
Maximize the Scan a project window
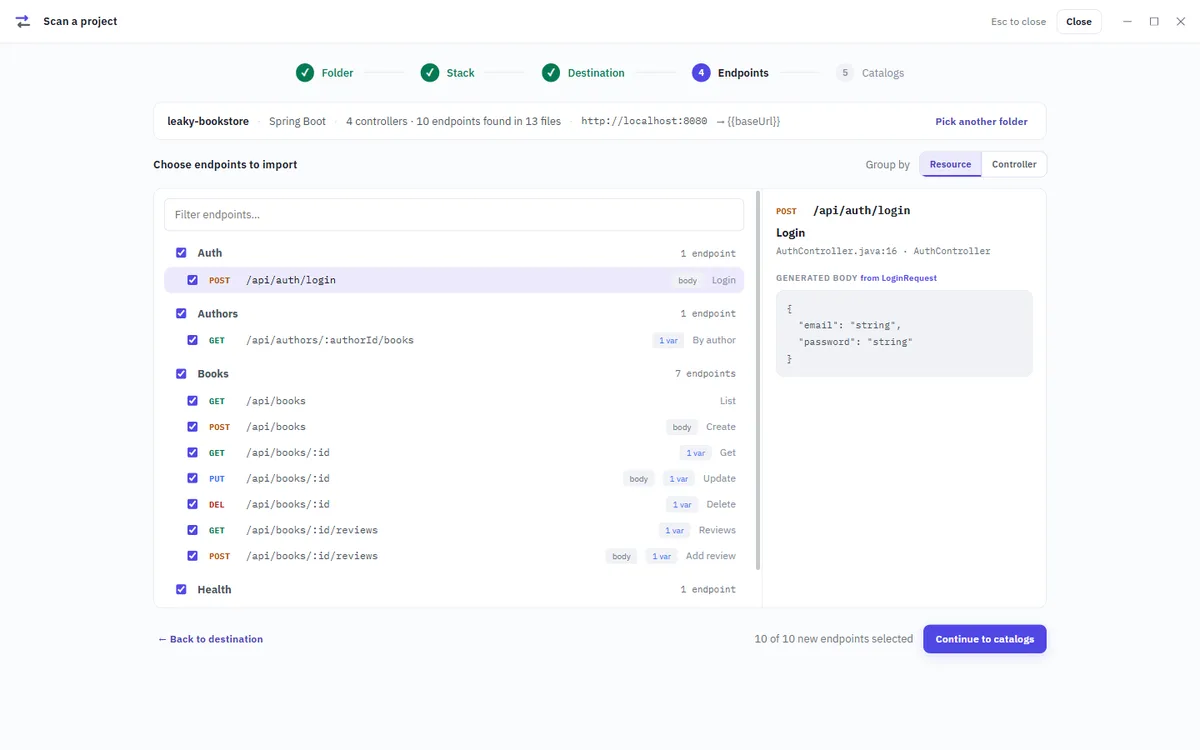click(x=1154, y=21)
